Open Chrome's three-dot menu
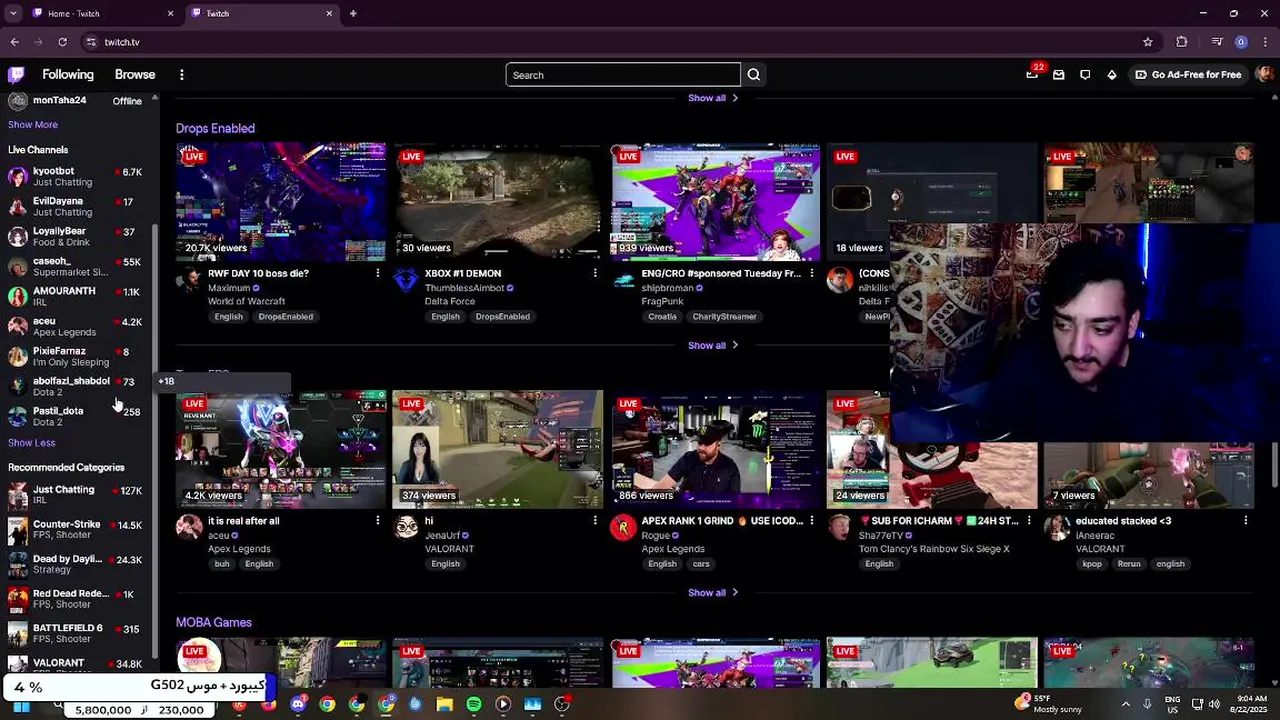 click(1265, 42)
